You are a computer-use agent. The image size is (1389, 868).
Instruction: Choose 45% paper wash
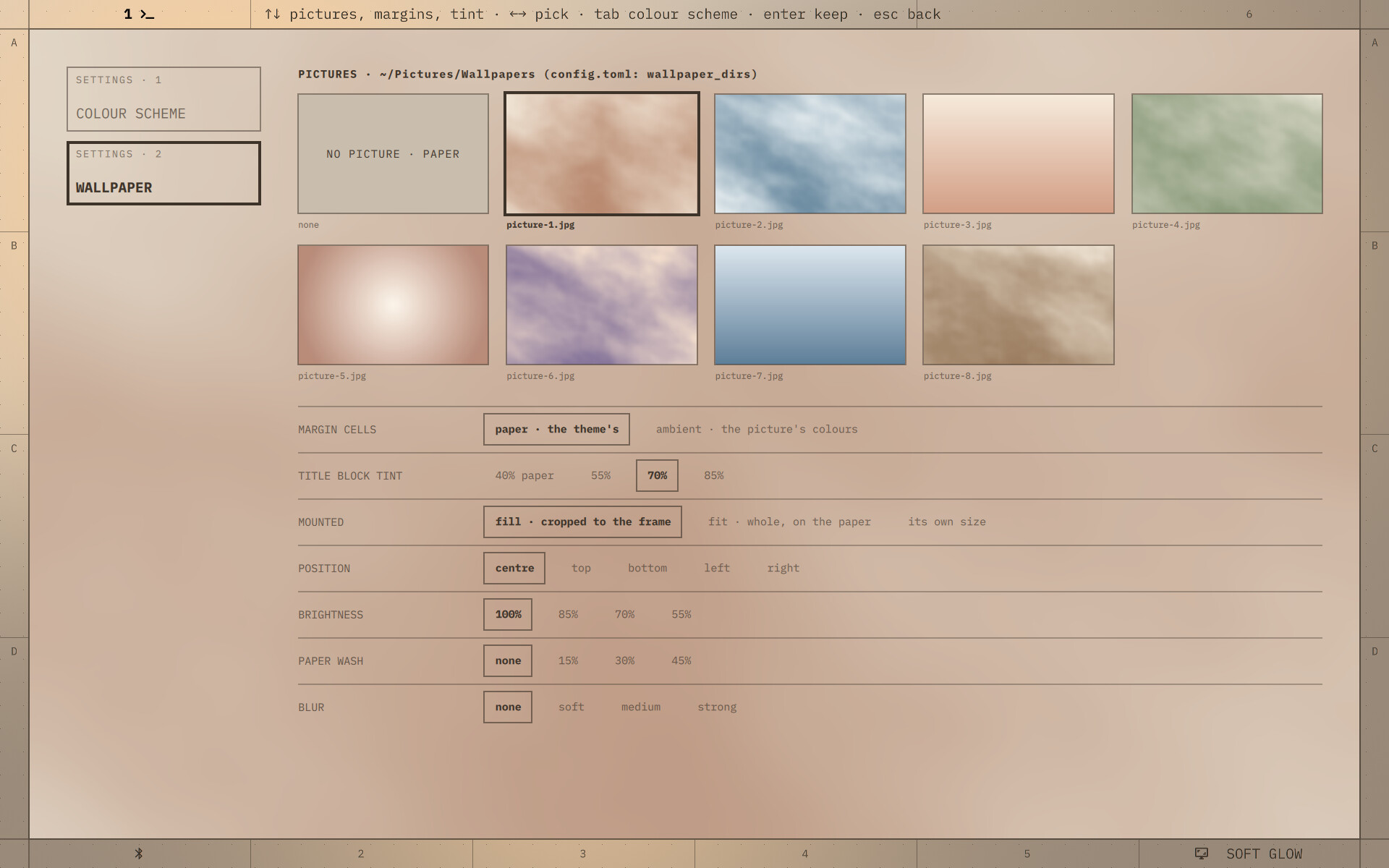681,660
